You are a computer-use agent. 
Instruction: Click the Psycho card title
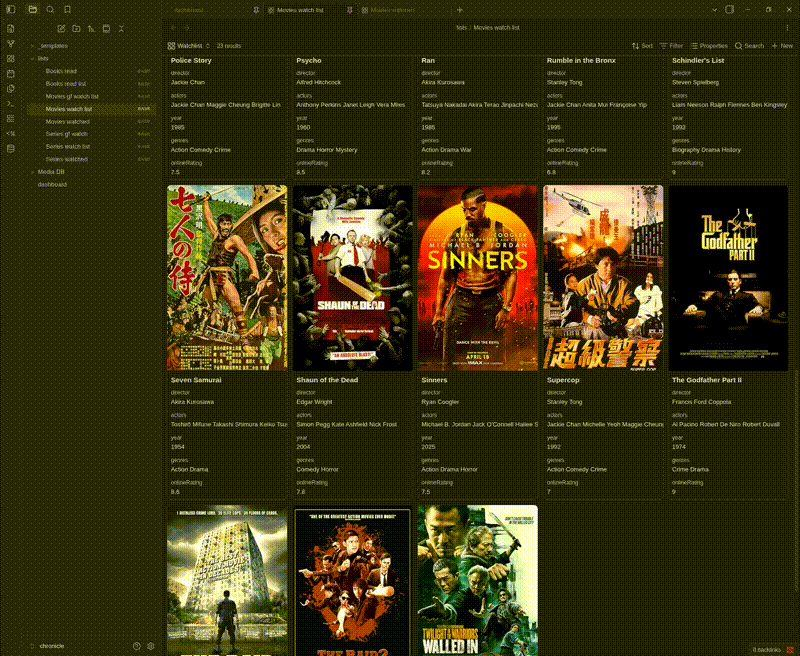point(309,60)
